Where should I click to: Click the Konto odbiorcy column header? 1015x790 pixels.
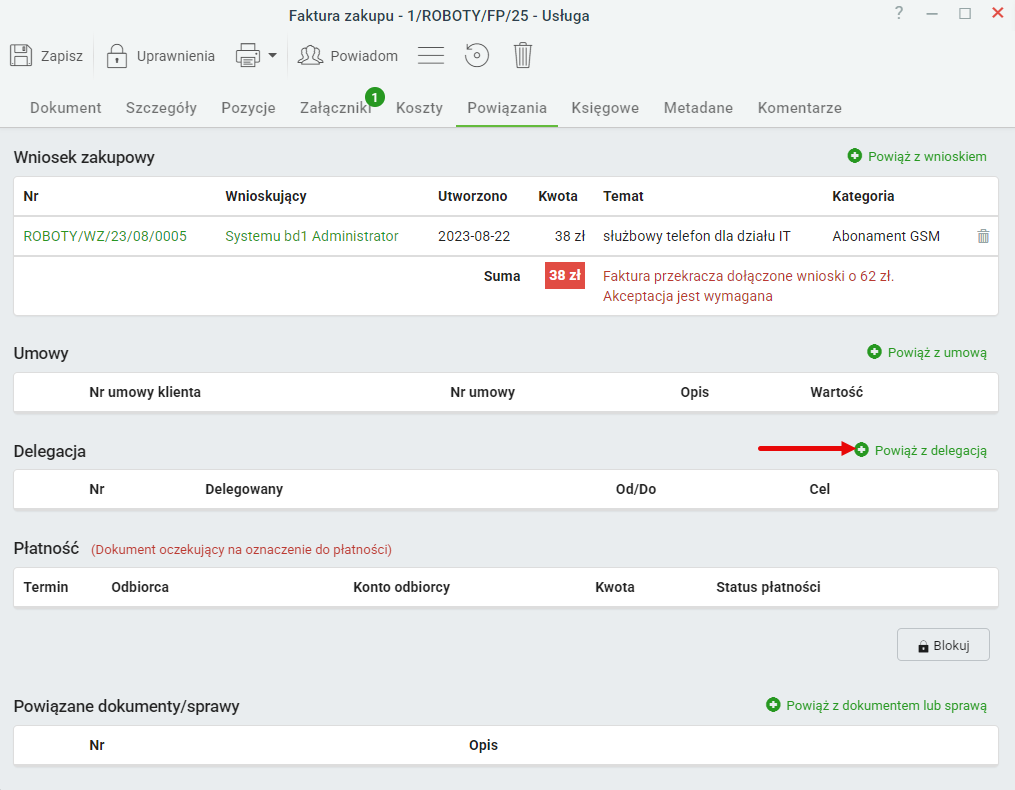pyautogui.click(x=401, y=587)
